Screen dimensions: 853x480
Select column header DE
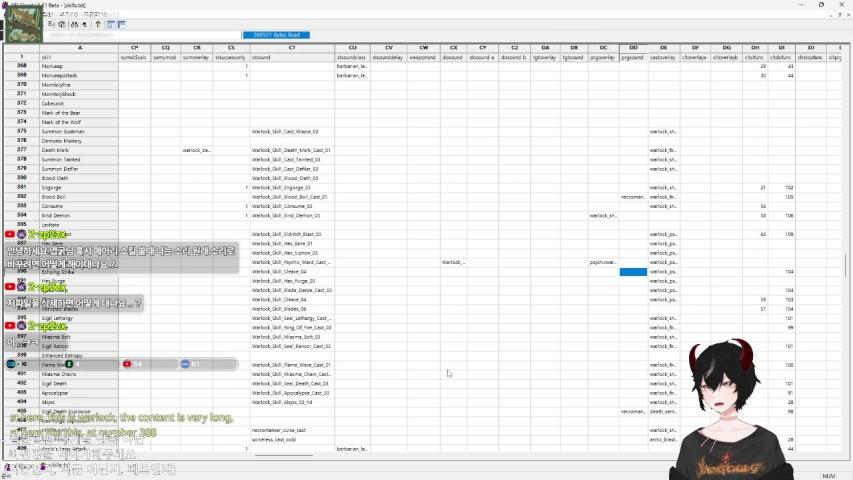(x=663, y=48)
